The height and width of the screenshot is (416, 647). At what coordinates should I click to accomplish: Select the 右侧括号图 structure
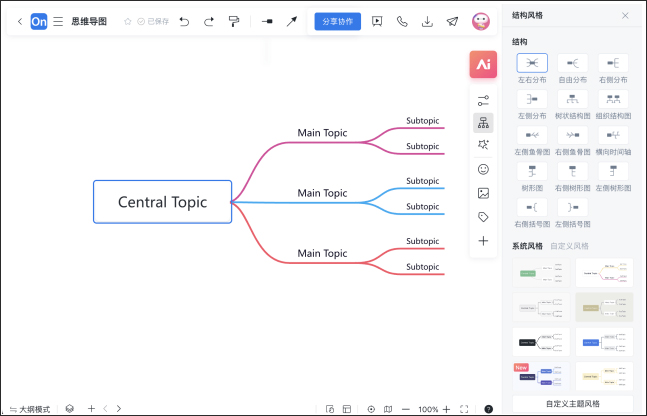(532, 208)
